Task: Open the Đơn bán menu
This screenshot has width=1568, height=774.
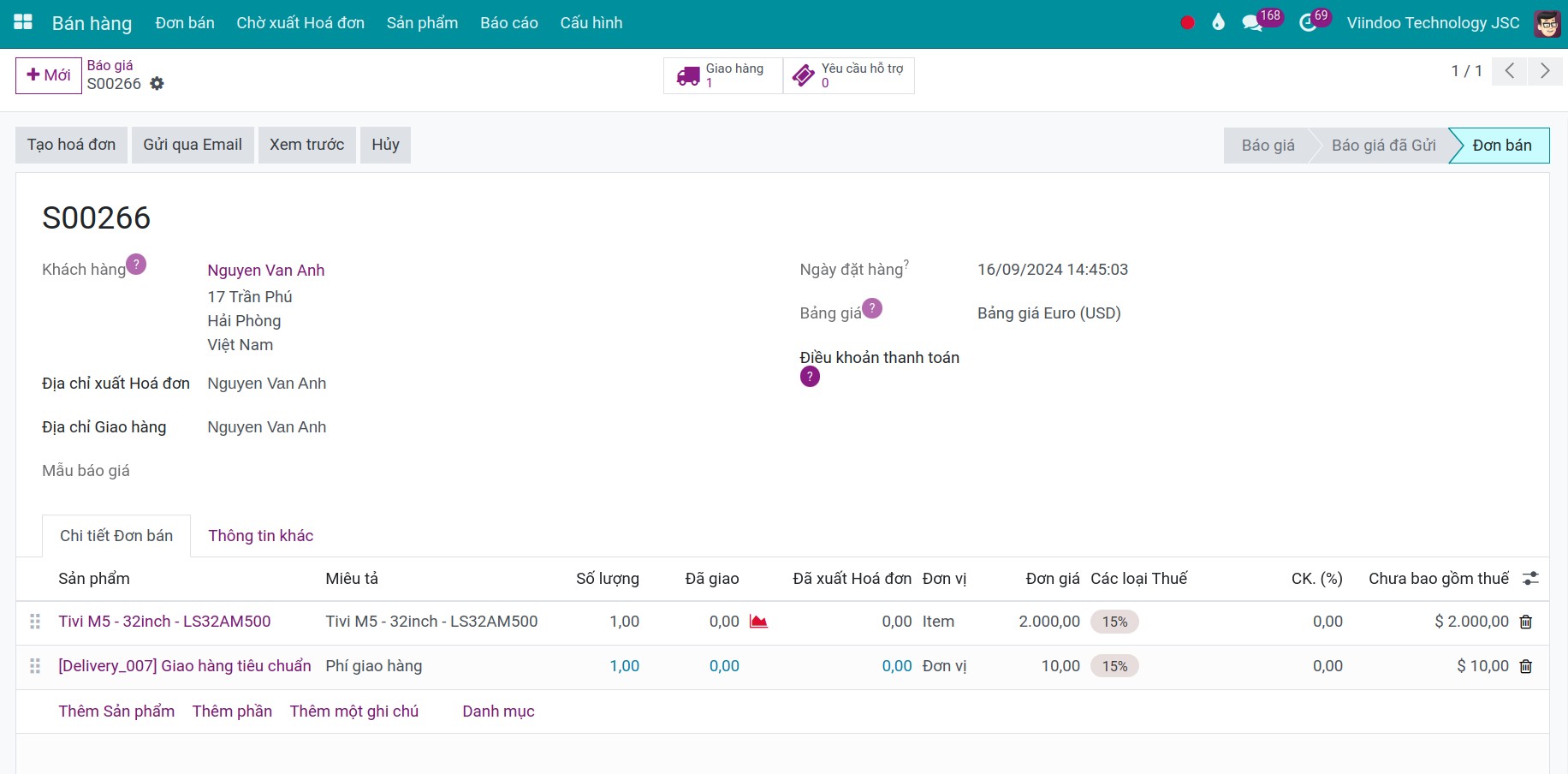Action: [x=185, y=23]
